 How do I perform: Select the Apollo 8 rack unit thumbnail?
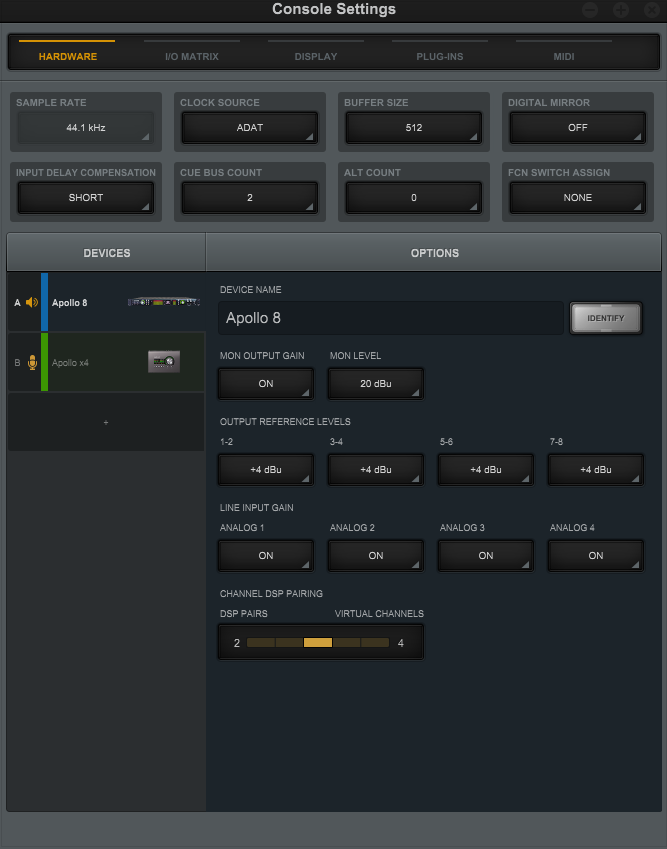click(x=164, y=302)
